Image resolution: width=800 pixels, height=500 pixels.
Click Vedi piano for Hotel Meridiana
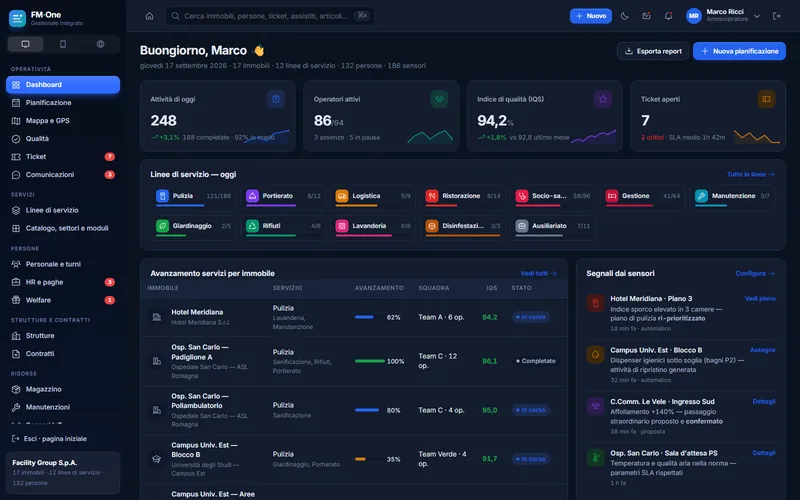coord(760,298)
